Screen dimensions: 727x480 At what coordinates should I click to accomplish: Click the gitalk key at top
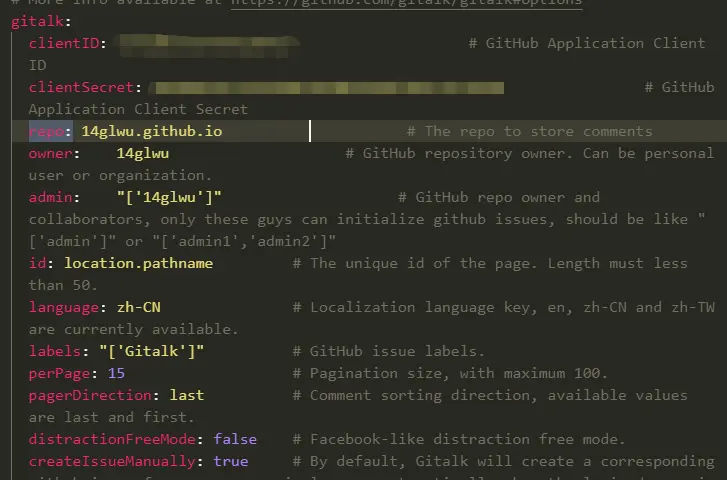click(37, 21)
